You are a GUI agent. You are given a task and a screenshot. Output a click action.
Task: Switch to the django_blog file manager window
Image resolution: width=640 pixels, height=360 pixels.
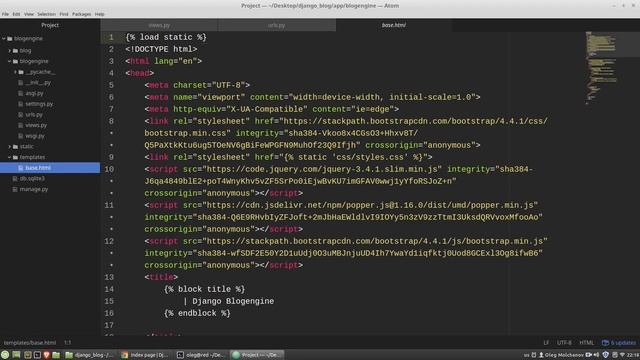[x=90, y=355]
